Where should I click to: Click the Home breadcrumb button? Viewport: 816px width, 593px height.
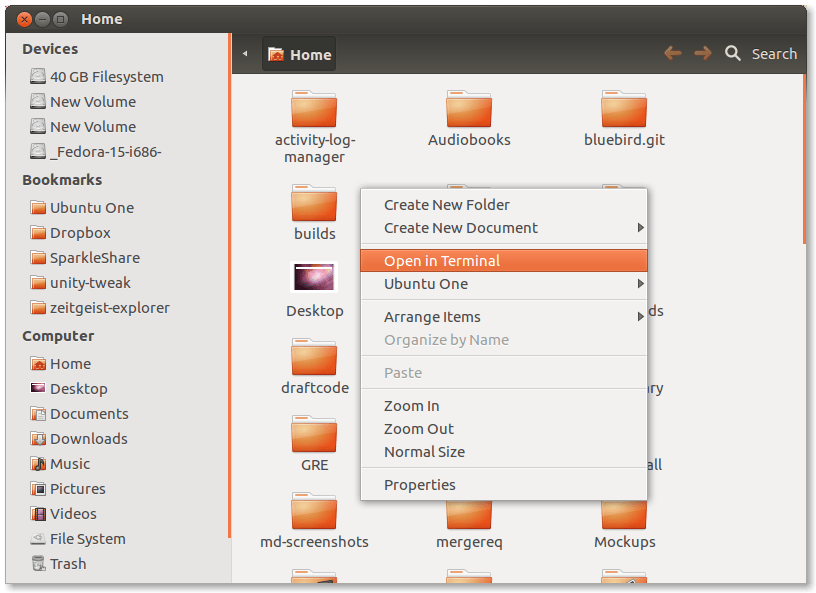[298, 53]
